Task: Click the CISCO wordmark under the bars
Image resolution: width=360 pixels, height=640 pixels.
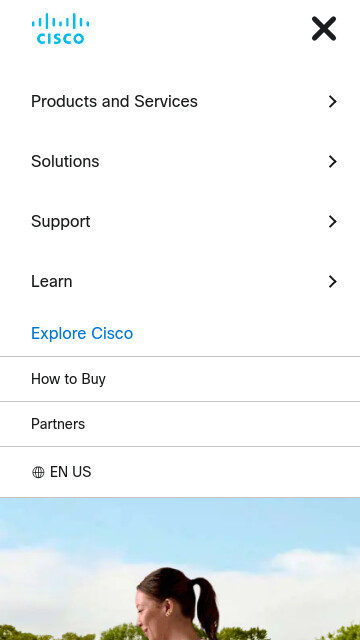Action: [x=60, y=38]
